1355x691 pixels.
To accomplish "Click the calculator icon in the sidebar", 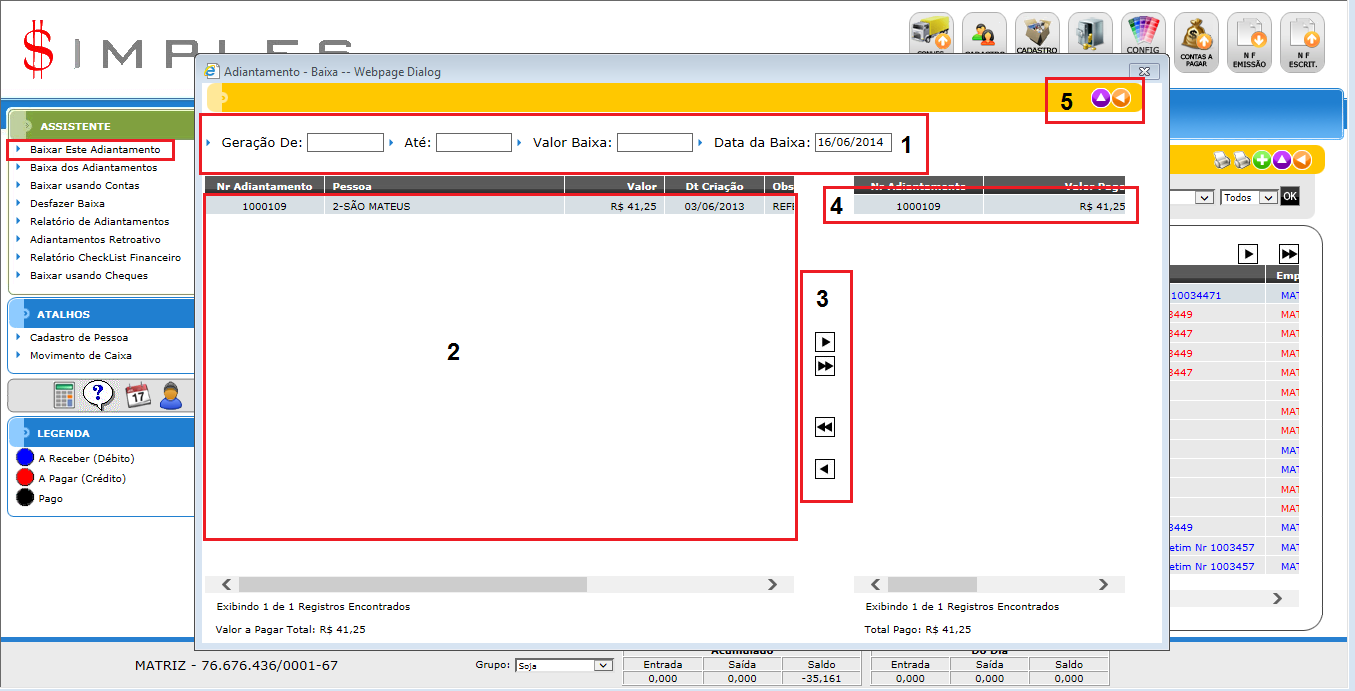I will click(x=65, y=395).
